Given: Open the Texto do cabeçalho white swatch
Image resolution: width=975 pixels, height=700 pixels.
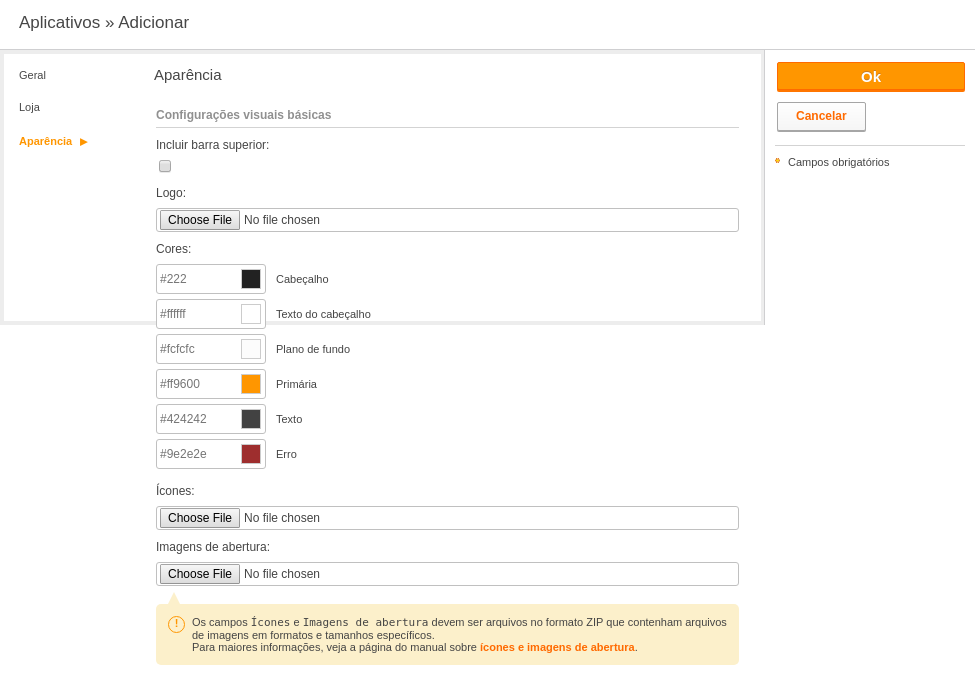Looking at the screenshot, I should point(251,314).
